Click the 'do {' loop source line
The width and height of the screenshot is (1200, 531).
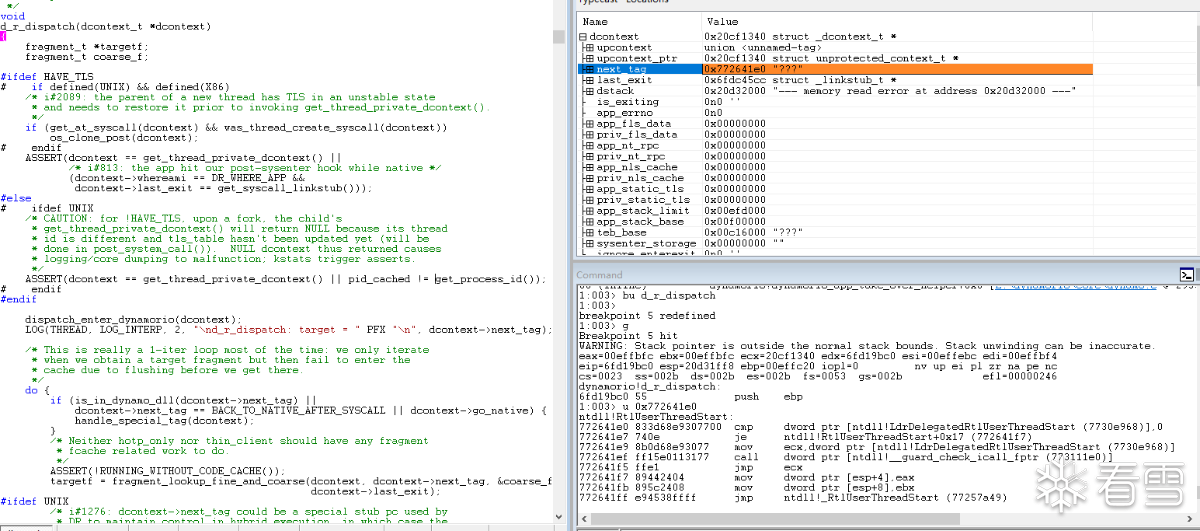[37, 390]
